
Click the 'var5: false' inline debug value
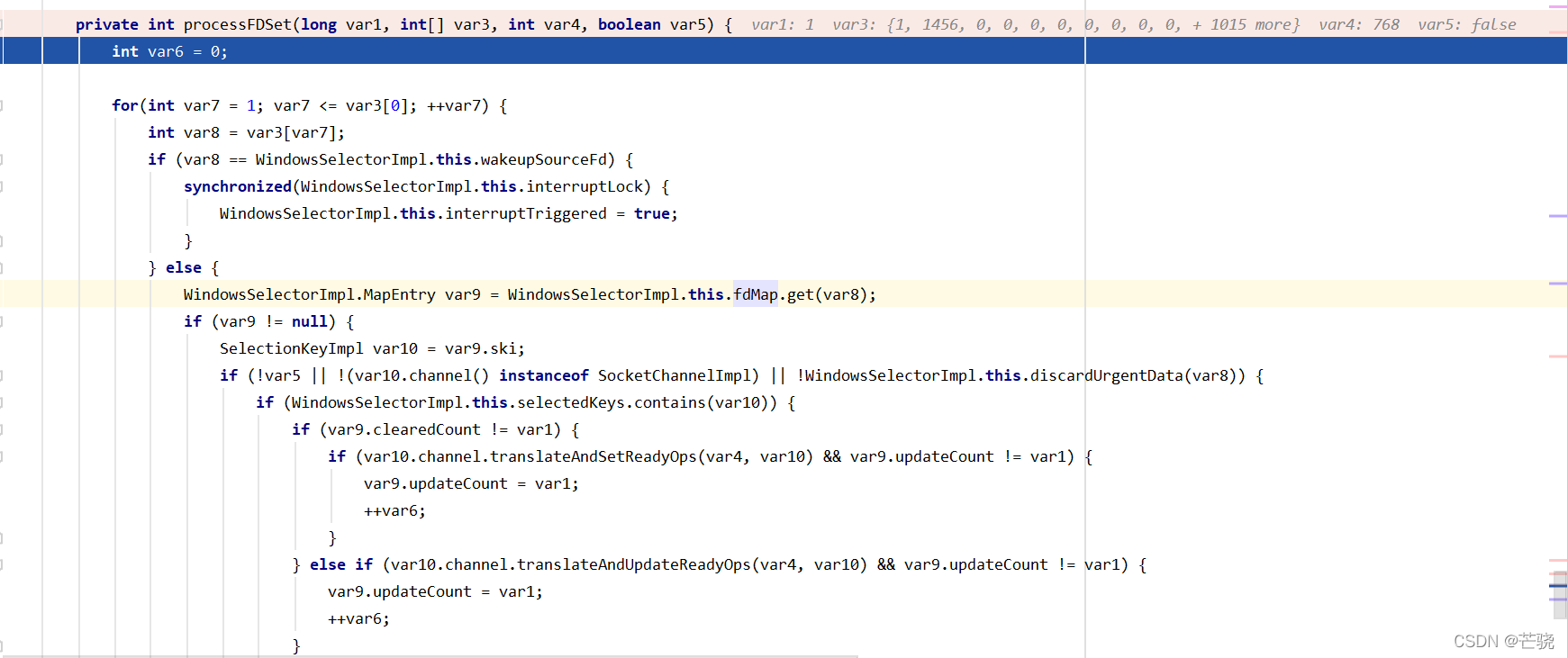click(1466, 25)
